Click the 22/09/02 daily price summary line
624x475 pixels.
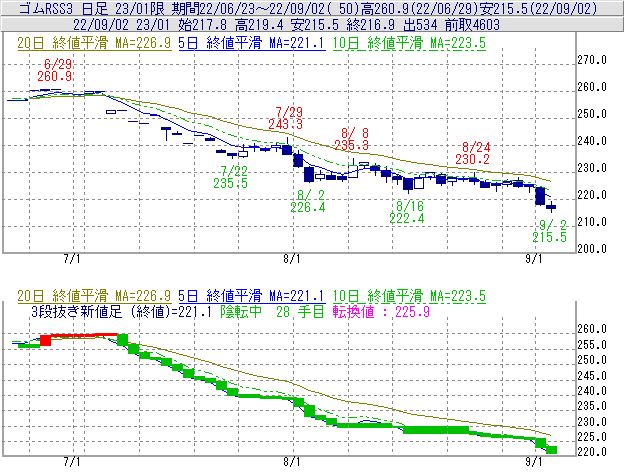pyautogui.click(x=286, y=25)
